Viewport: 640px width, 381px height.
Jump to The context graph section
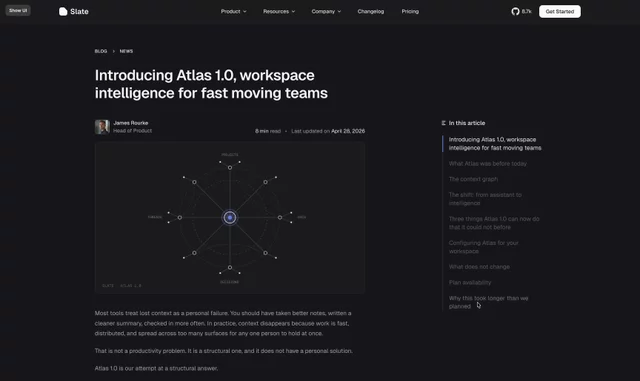pos(473,179)
